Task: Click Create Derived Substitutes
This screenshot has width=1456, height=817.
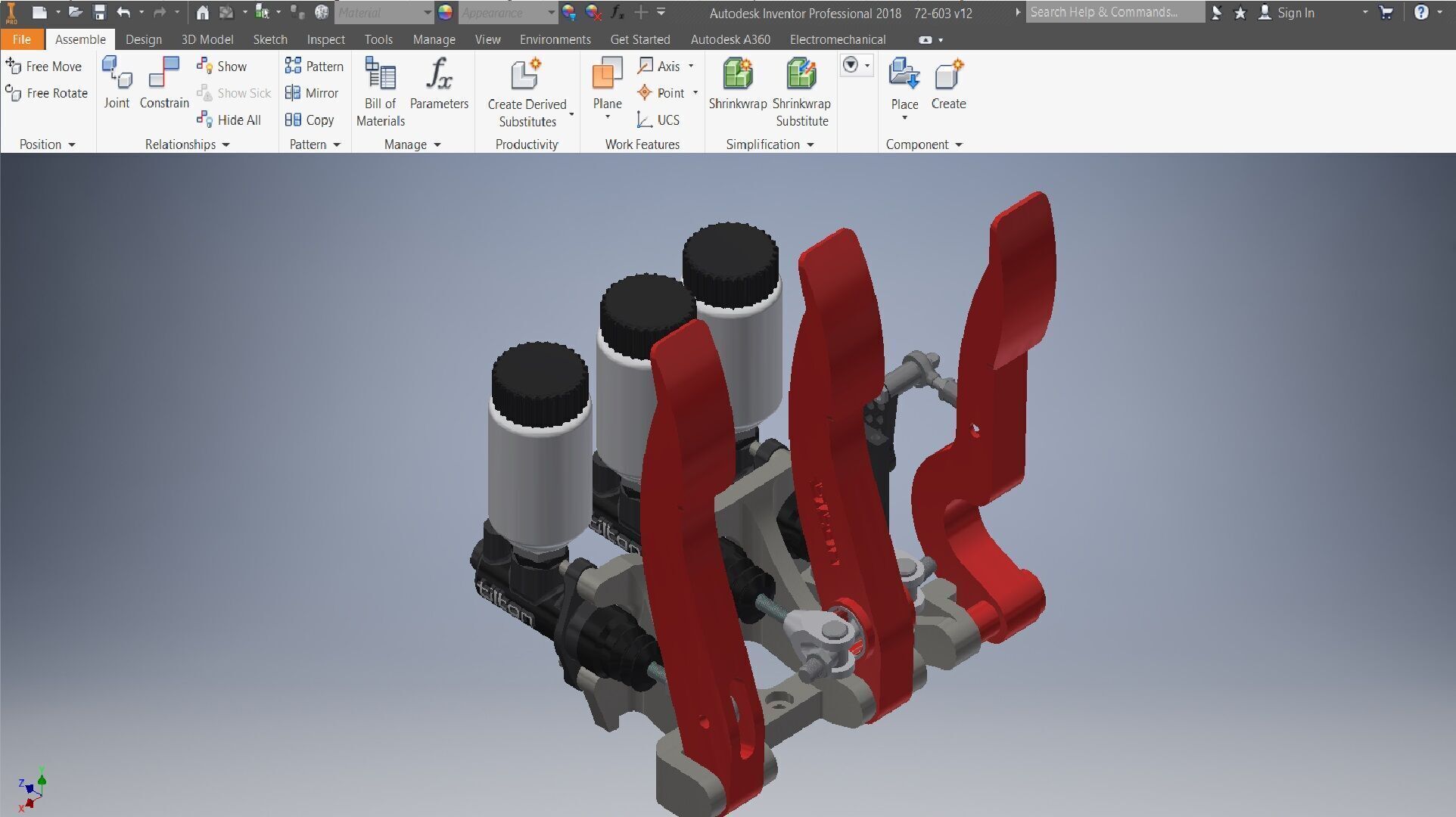Action: 527,92
